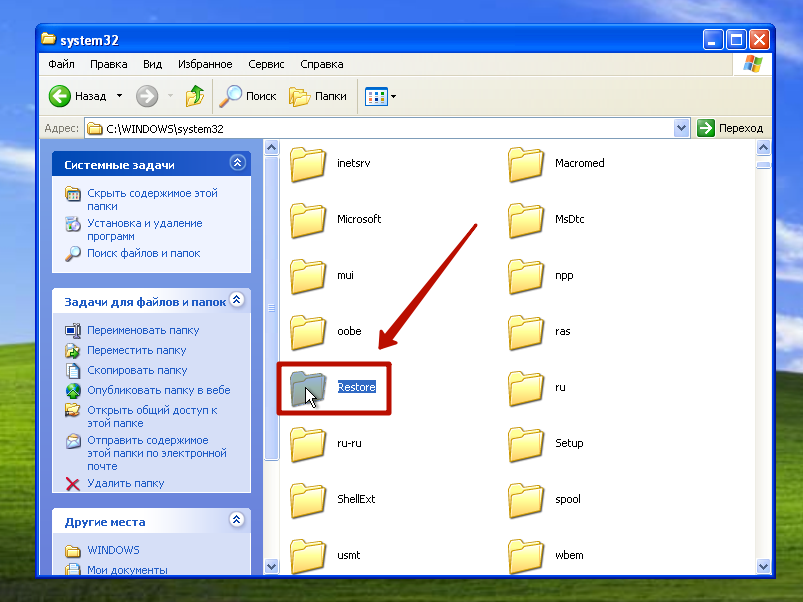Viewport: 803px width, 602px height.
Task: Collapse the Другие места panel
Action: [237, 520]
